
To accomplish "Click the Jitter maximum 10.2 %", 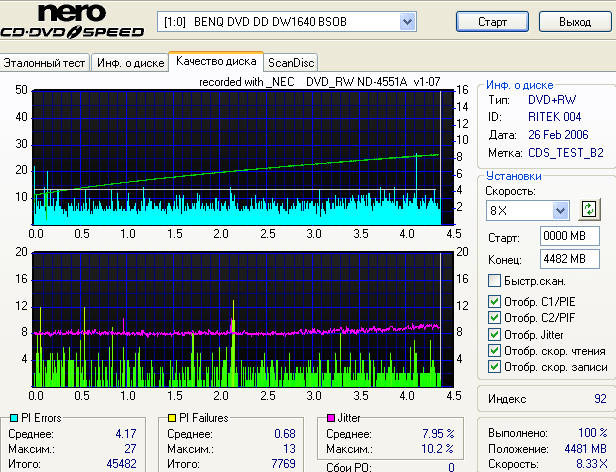I will point(438,449).
